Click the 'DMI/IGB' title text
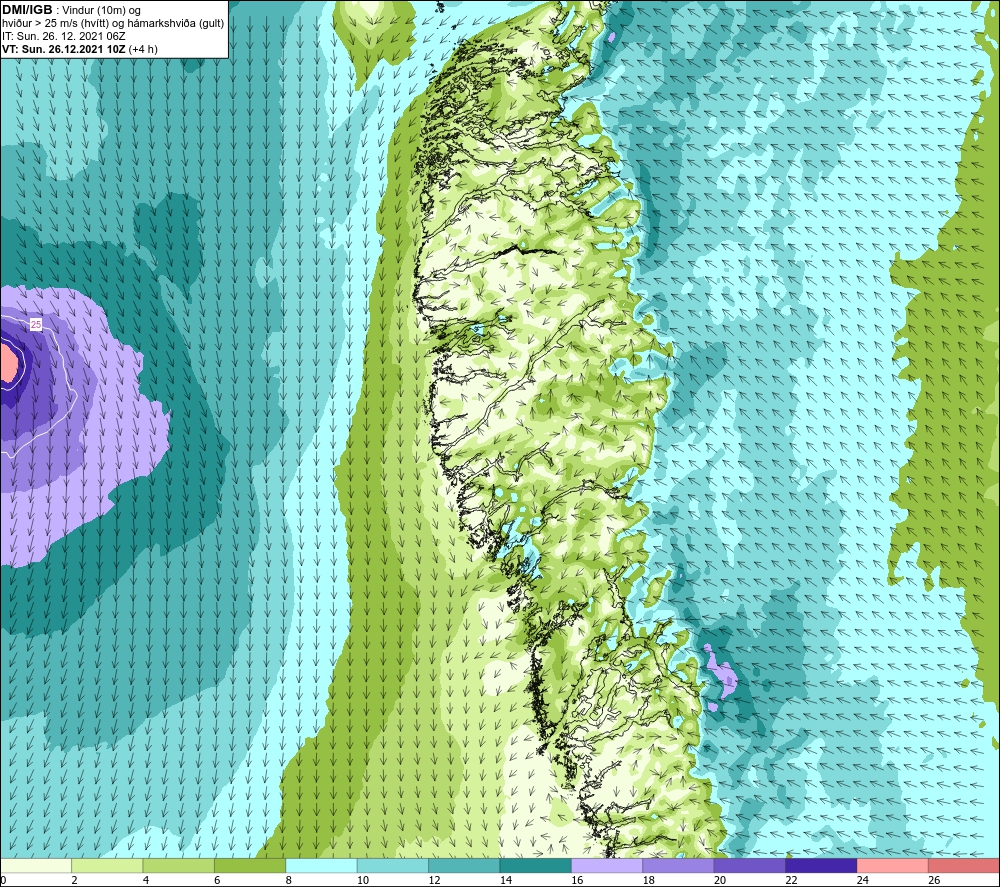This screenshot has height=887, width=1000. 27,10
